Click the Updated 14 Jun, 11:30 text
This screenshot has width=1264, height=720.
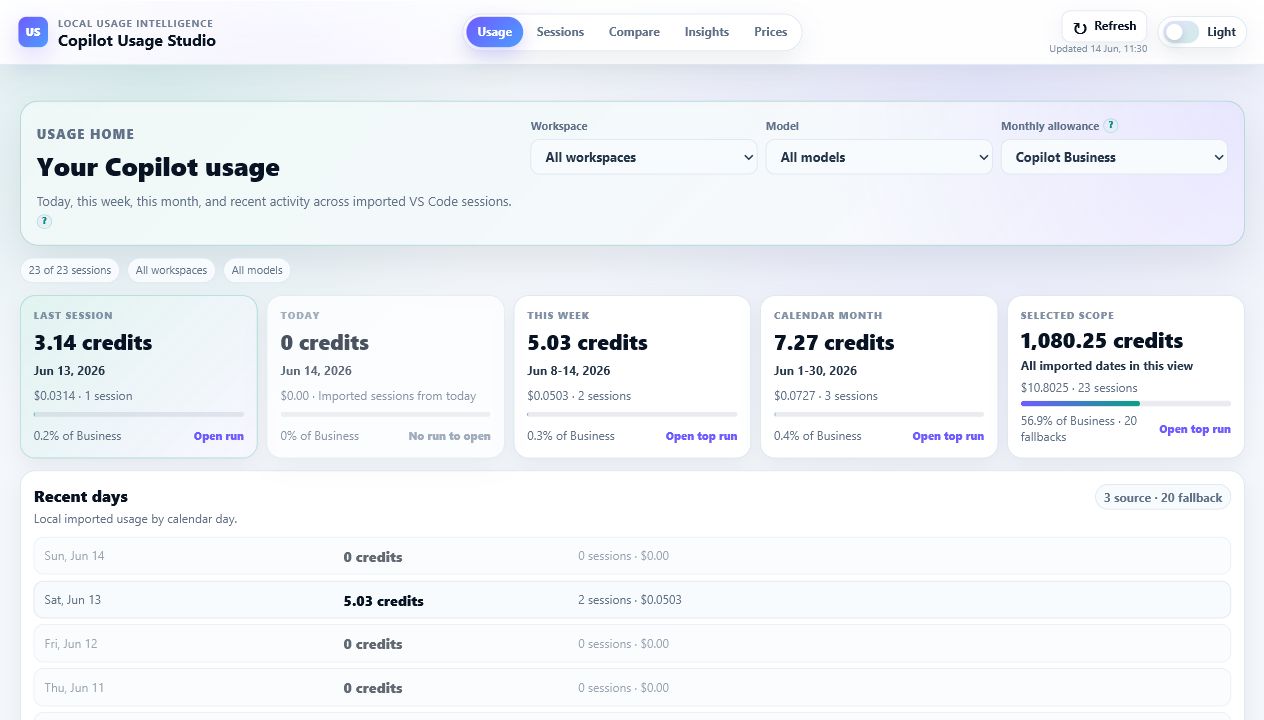1098,49
